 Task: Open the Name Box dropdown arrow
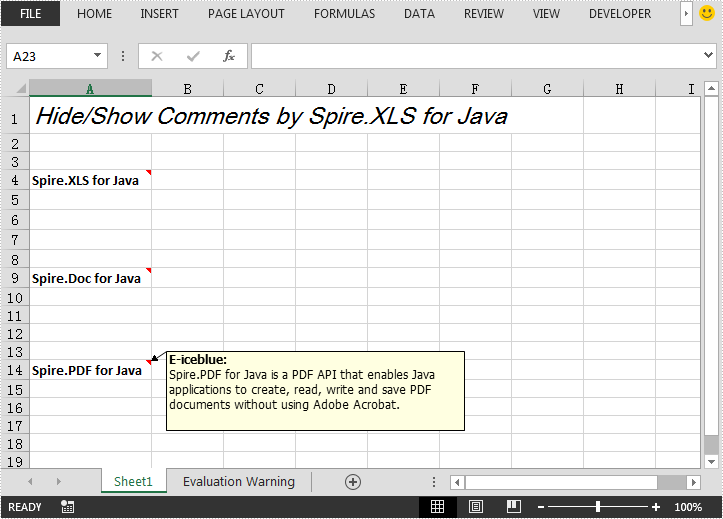(x=97, y=55)
